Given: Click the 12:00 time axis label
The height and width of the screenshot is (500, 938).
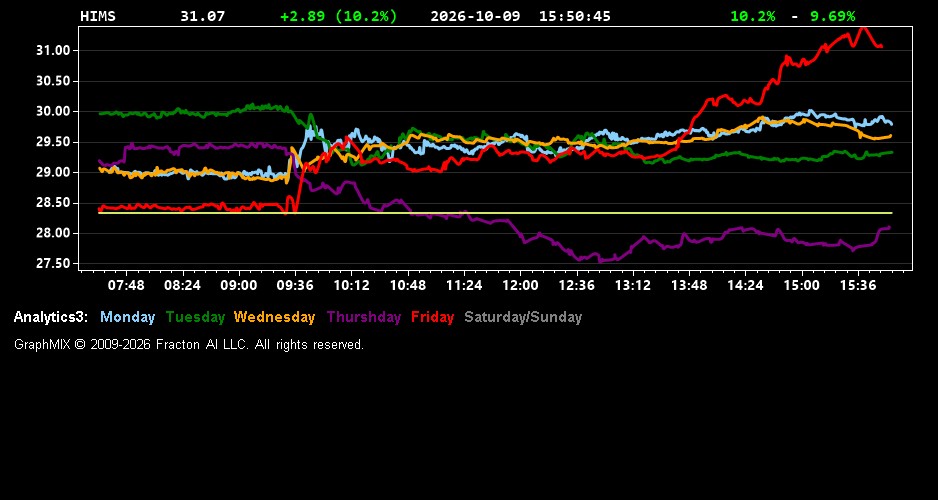Looking at the screenshot, I should point(520,285).
